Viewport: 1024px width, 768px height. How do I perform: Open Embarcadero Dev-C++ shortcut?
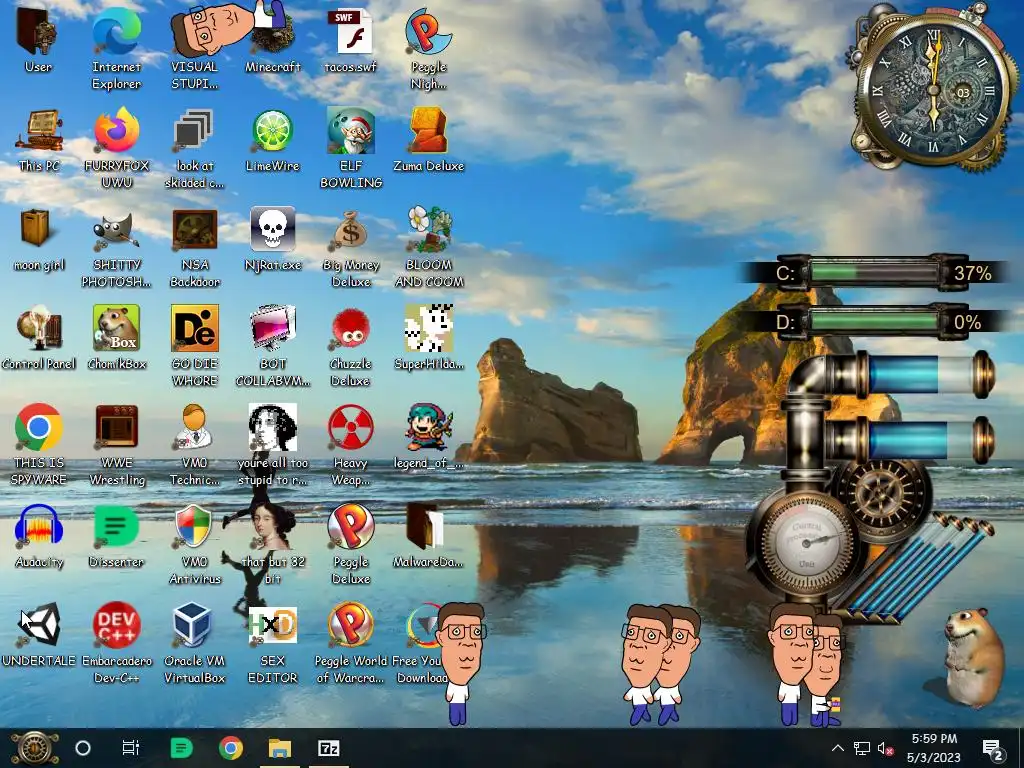tap(116, 643)
